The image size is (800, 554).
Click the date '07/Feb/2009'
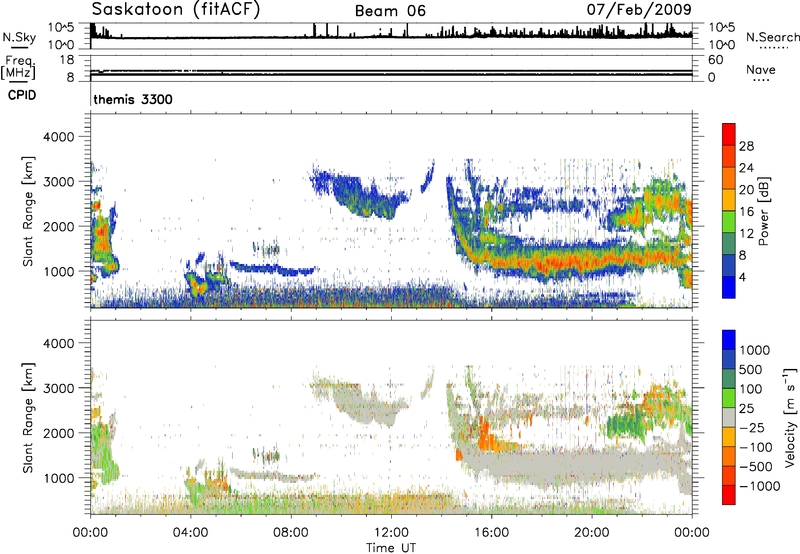tap(639, 9)
